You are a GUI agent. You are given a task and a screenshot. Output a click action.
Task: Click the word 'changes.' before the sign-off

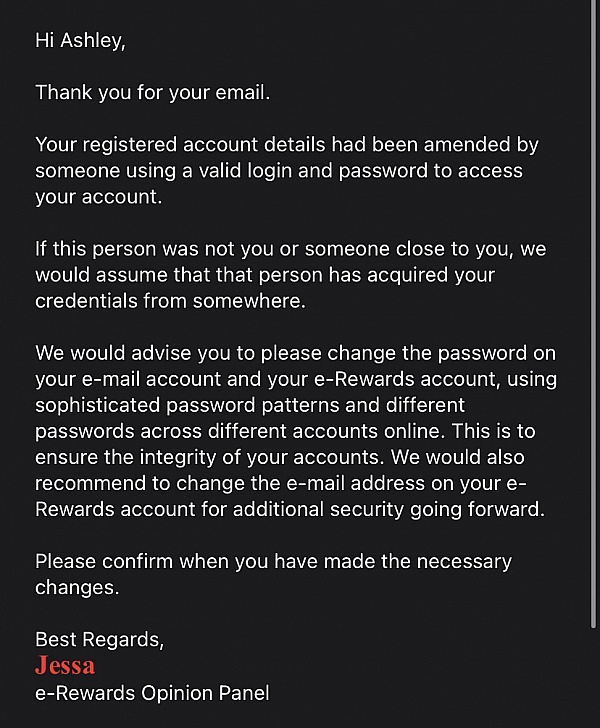[x=77, y=587]
